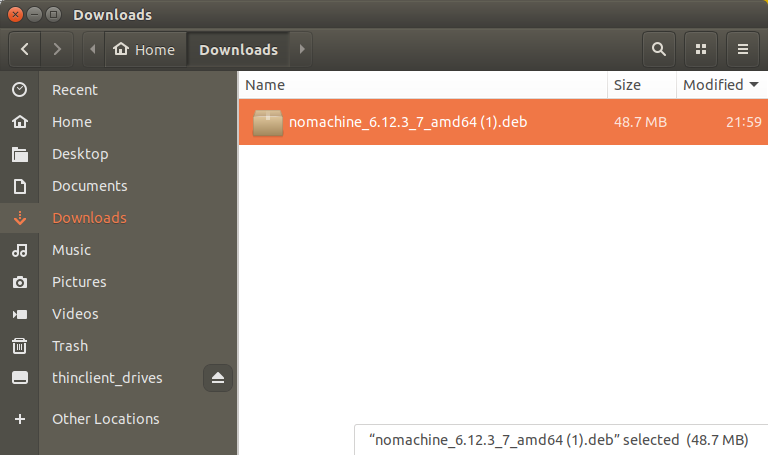This screenshot has height=455, width=768.
Task: Click the Pictures camera icon in the sidebar
Action: coord(20,282)
